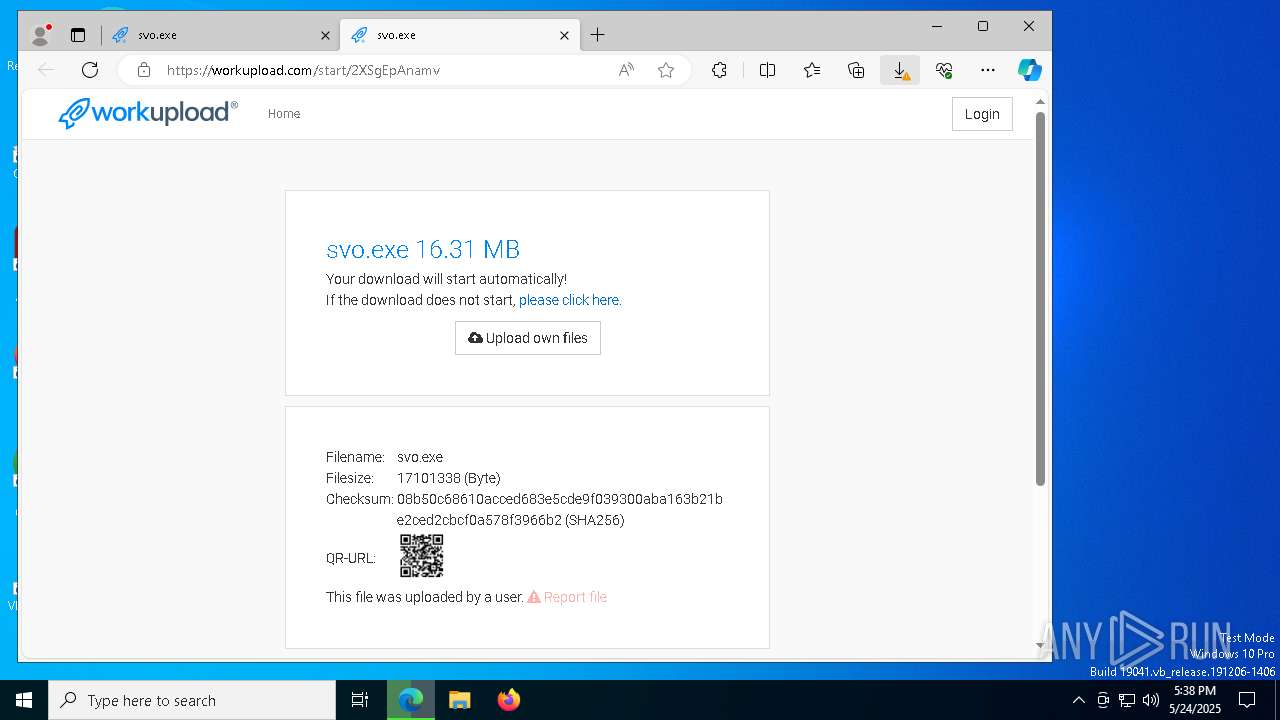Go back to the previous page
Viewport: 1280px width, 720px height.
(46, 70)
